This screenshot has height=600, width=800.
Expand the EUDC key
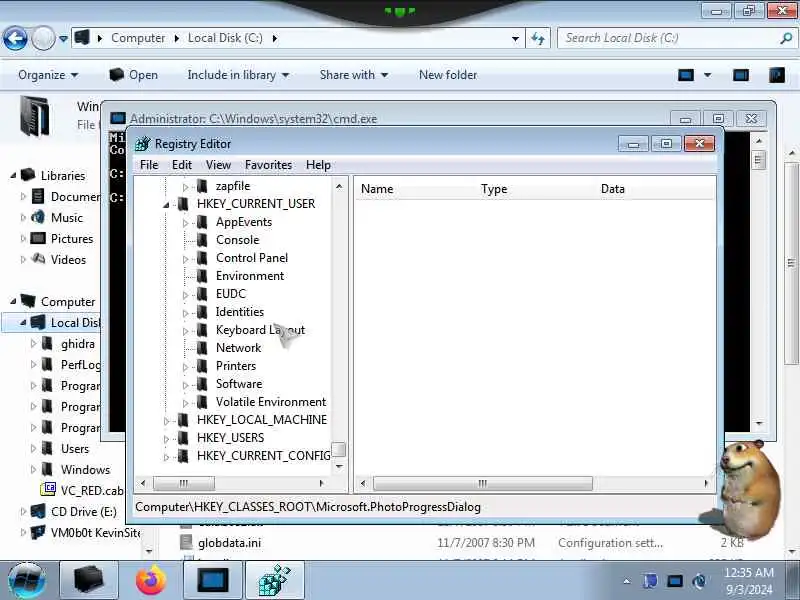coord(186,295)
